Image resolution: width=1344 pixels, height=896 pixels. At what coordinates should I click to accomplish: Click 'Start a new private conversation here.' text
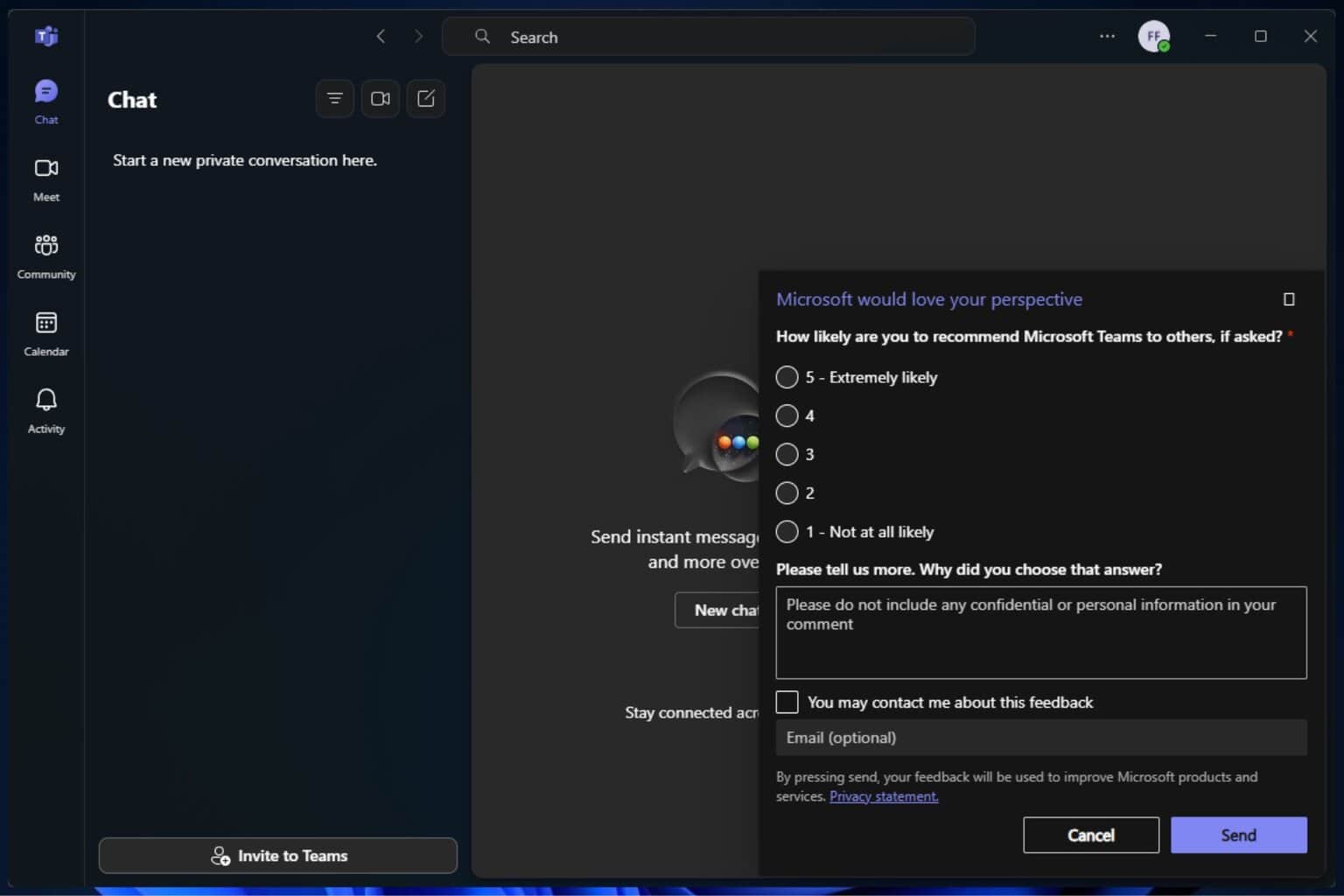(245, 160)
